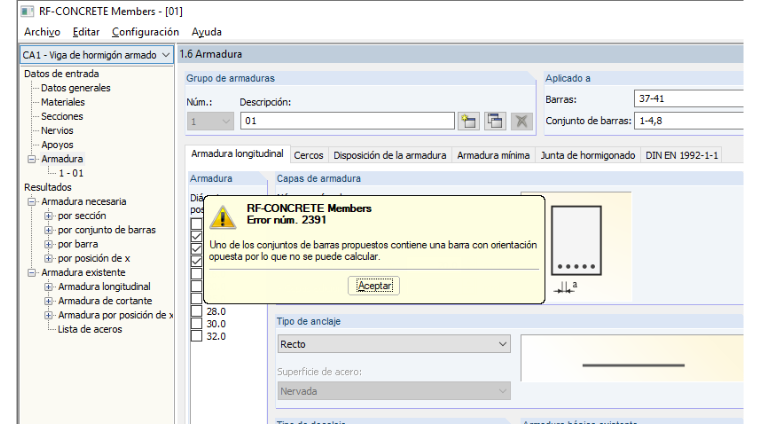Image resolution: width=760 pixels, height=424 pixels.
Task: Select the '1 - 01' reinforcement group tree entry
Action: (x=71, y=173)
